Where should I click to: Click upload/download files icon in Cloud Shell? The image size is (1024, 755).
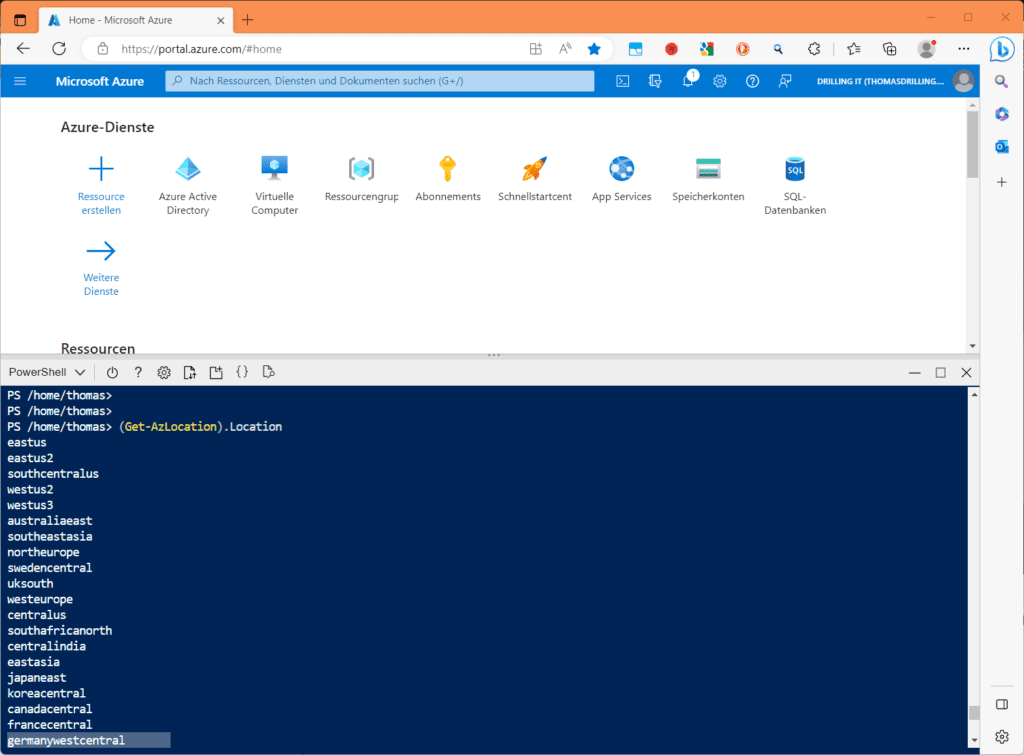189,372
